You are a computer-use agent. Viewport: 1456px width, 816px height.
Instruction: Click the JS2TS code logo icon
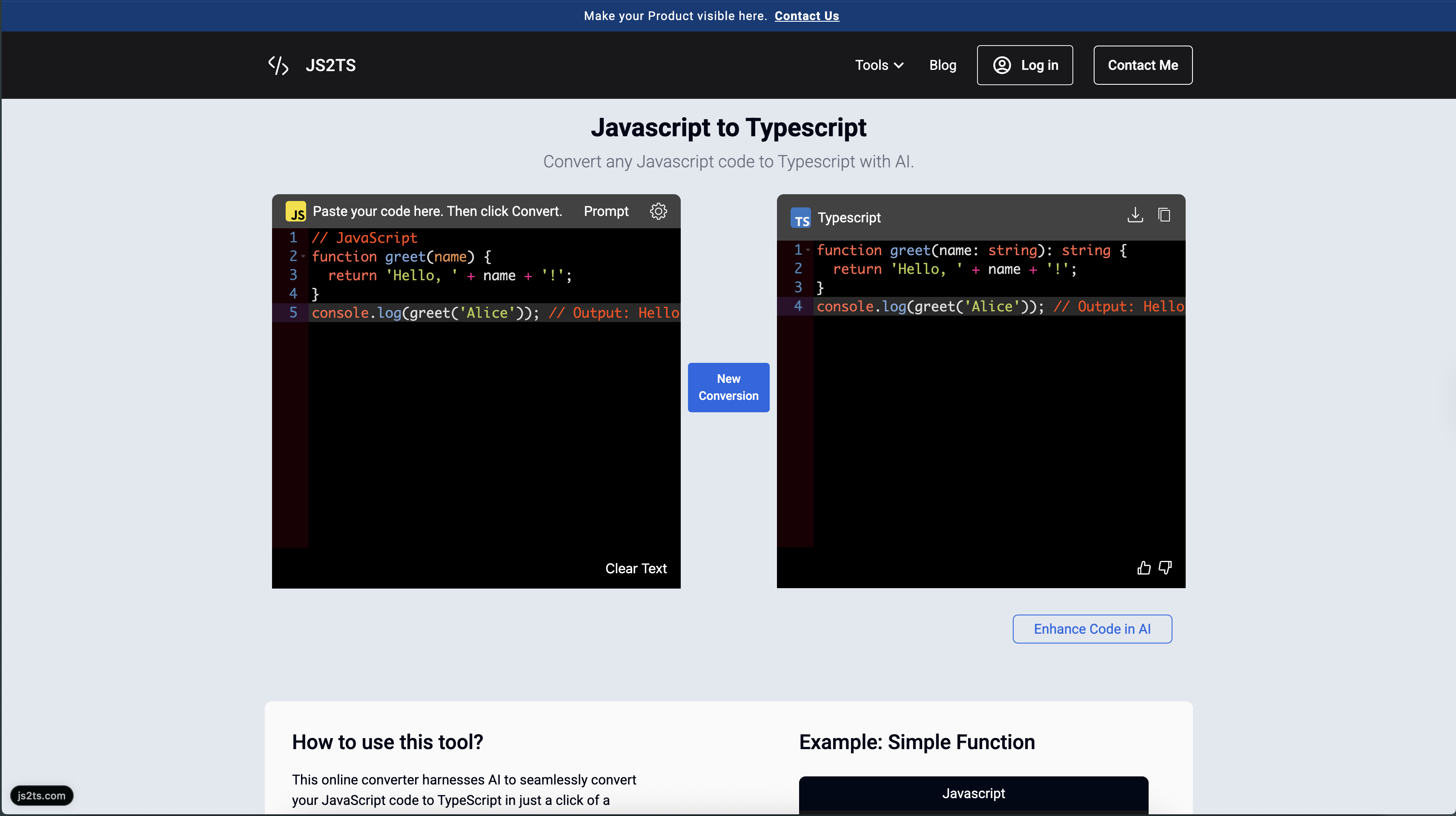278,66
